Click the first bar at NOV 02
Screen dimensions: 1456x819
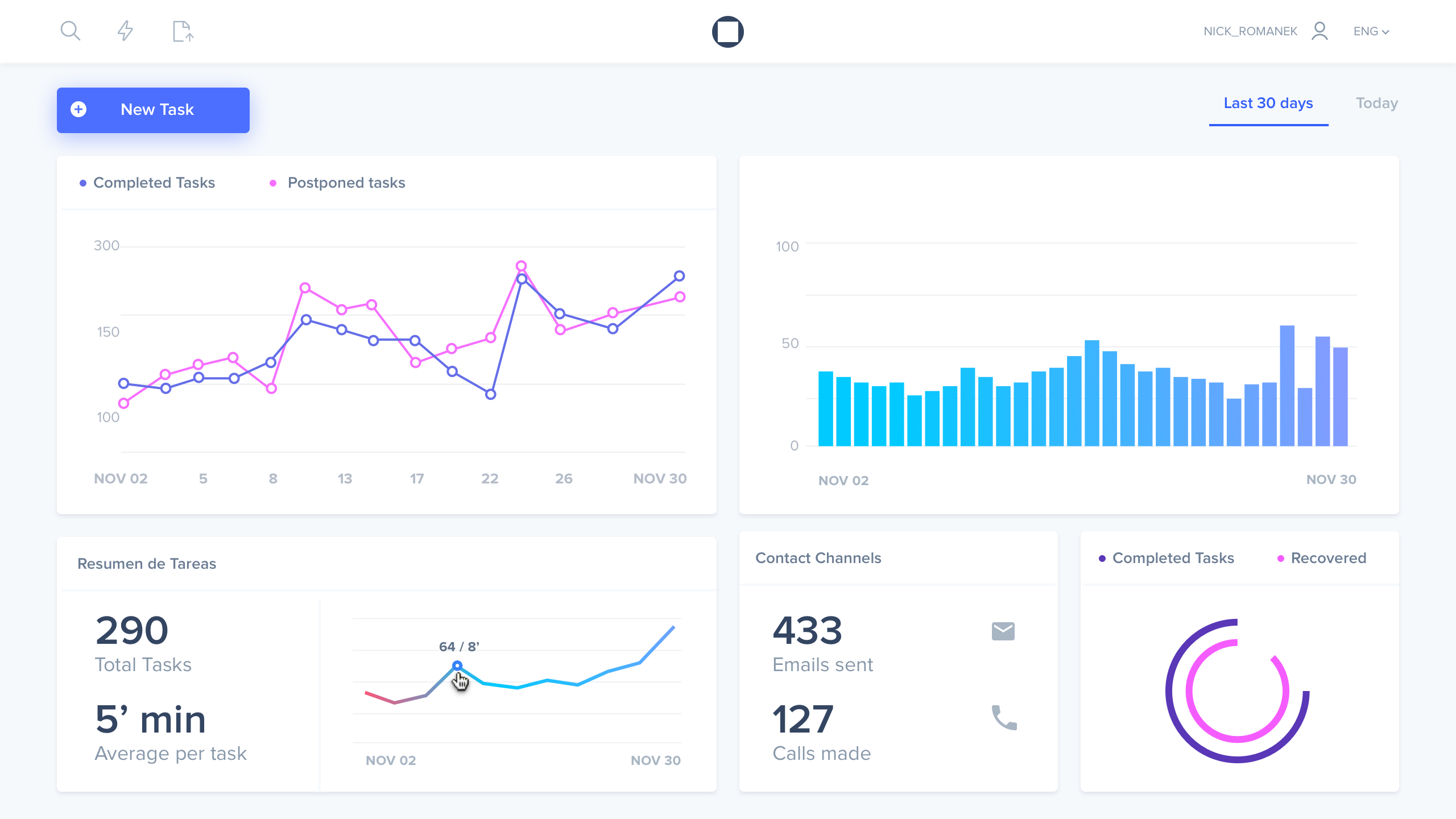(826, 408)
